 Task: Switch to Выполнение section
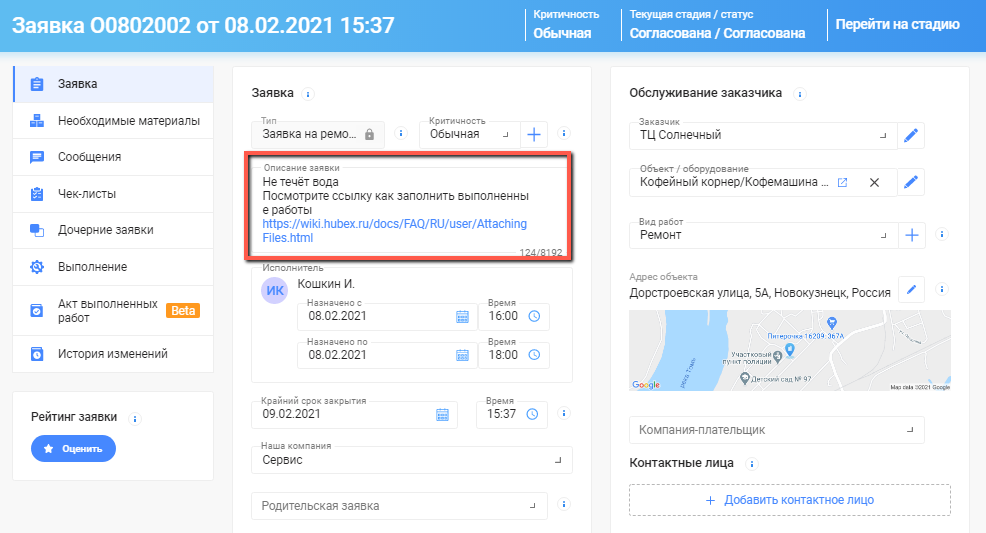[113, 267]
